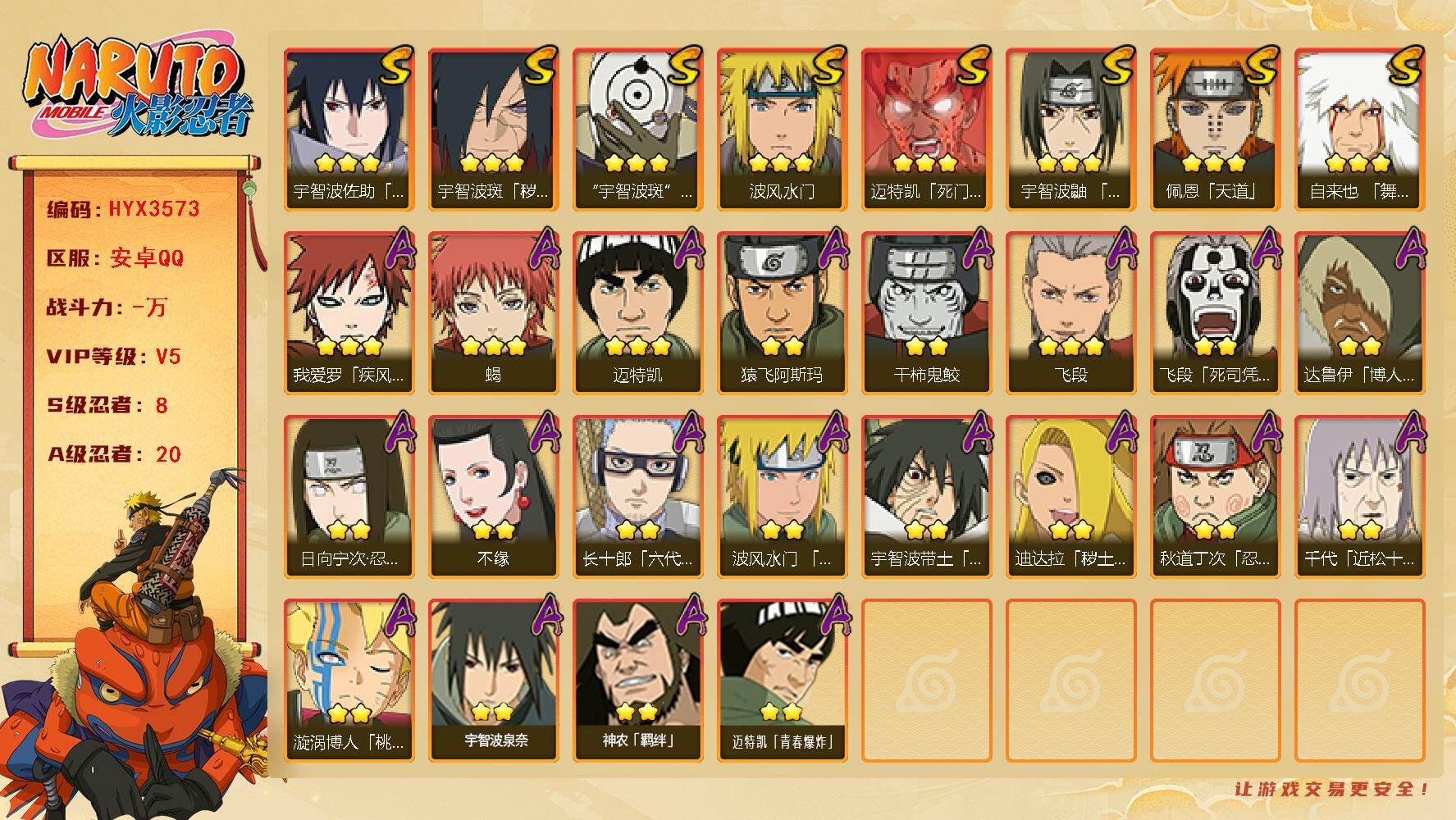Select the 迈特凯 A-rank card

(x=637, y=313)
